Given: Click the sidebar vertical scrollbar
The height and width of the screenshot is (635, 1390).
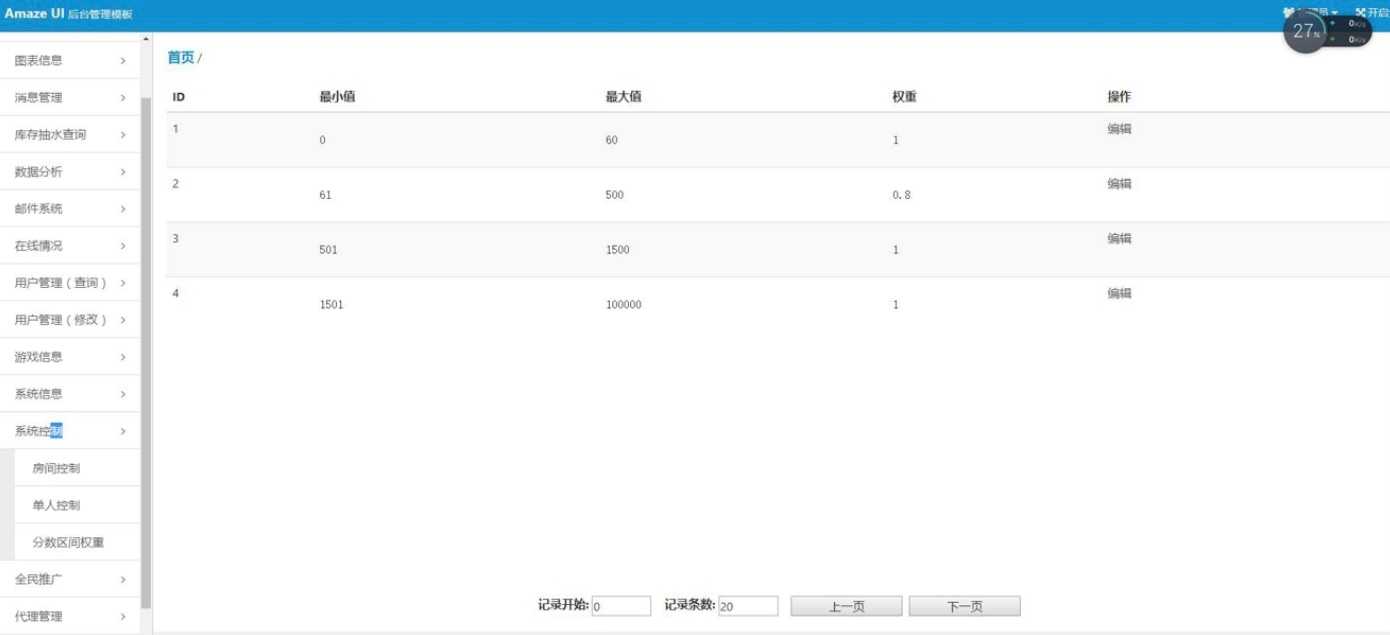Looking at the screenshot, I should tap(146, 350).
